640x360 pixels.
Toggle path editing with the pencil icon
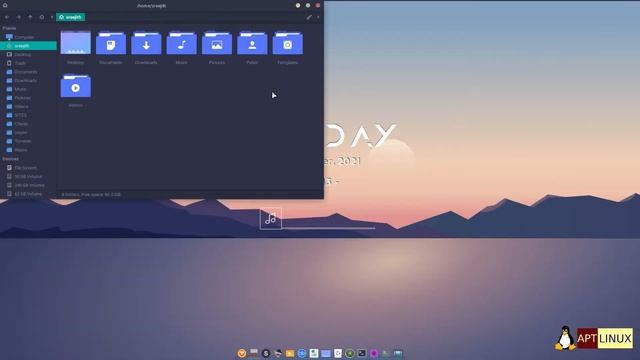point(309,17)
